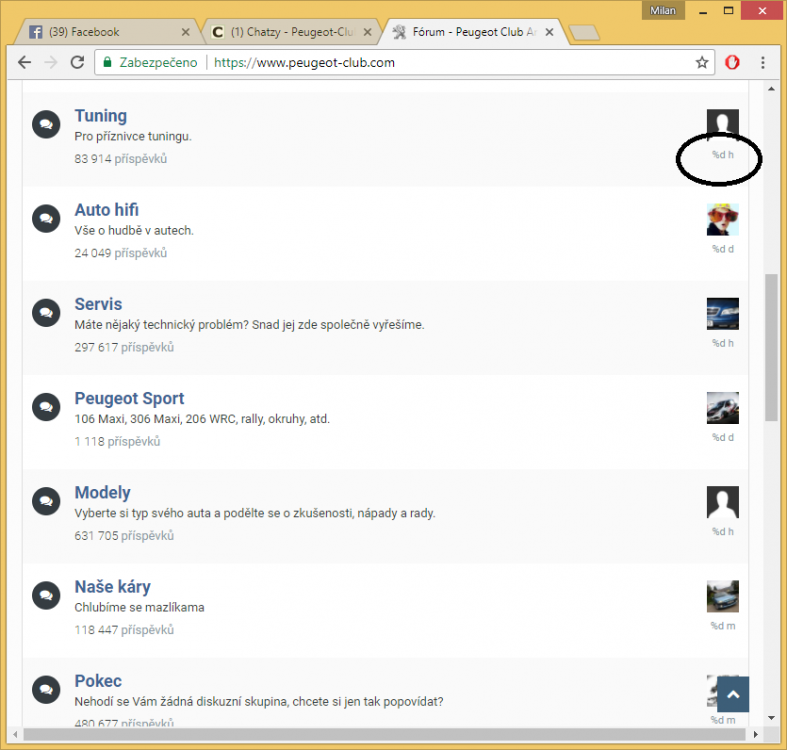Open the Peugeot Sport forum link
787x750 pixels.
tap(129, 399)
